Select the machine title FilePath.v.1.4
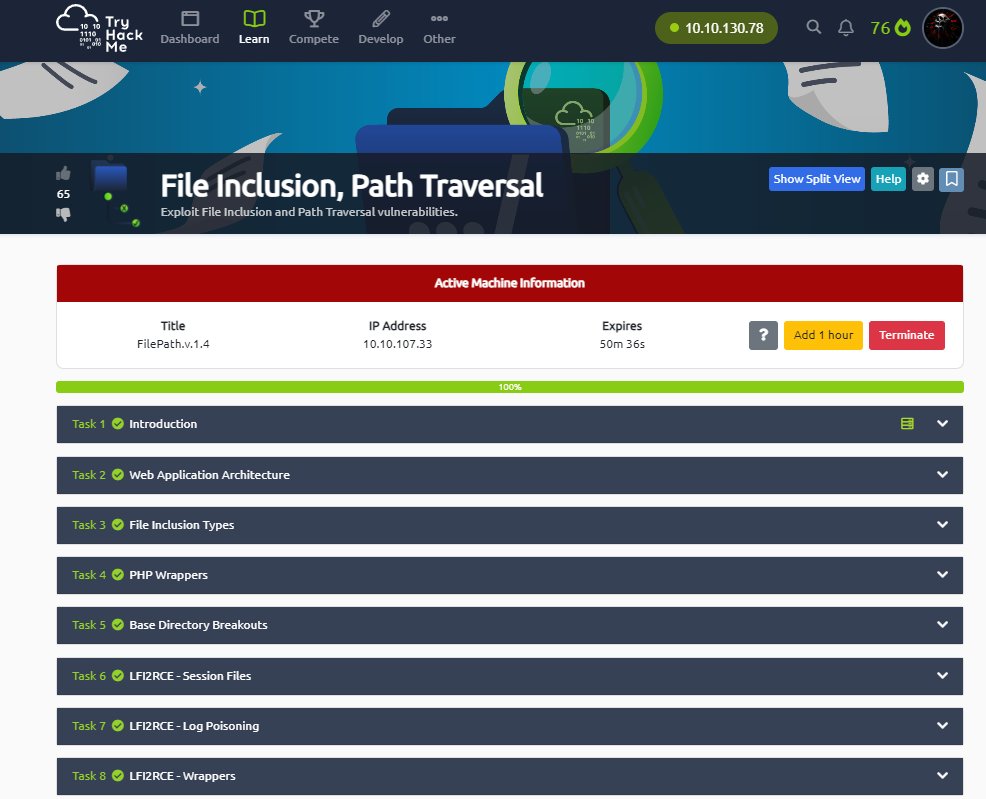986x799 pixels. coord(173,344)
